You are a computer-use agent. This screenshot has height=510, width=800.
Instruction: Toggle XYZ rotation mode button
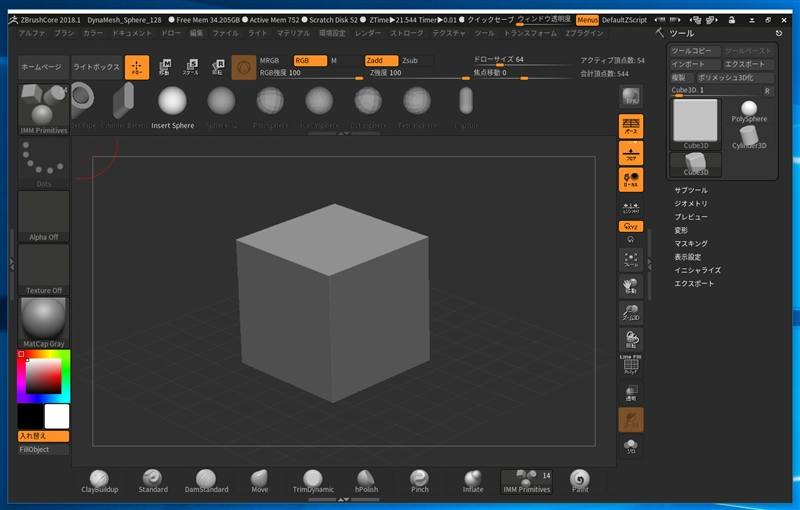pyautogui.click(x=631, y=226)
